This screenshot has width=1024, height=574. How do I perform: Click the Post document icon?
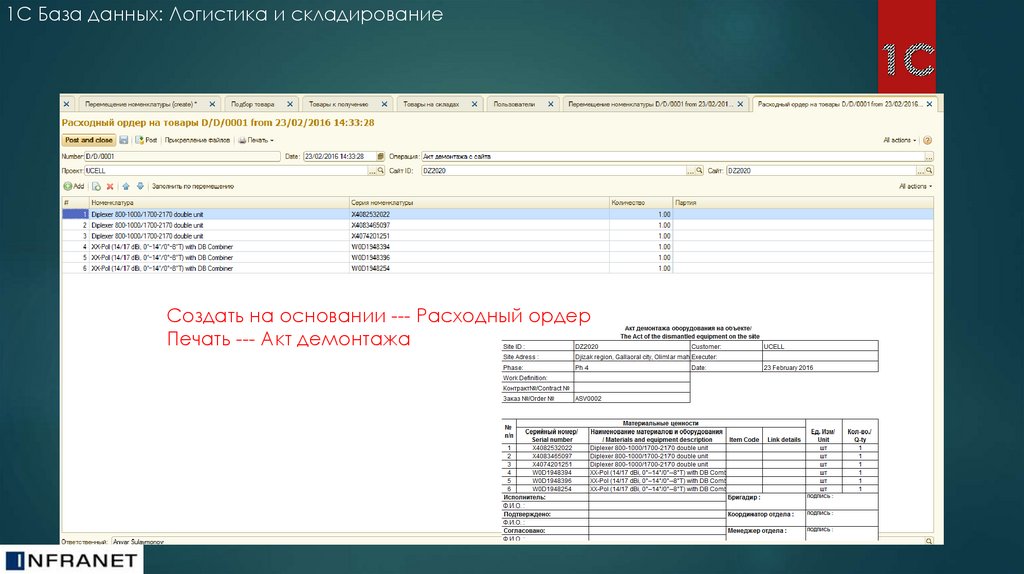tap(139, 140)
